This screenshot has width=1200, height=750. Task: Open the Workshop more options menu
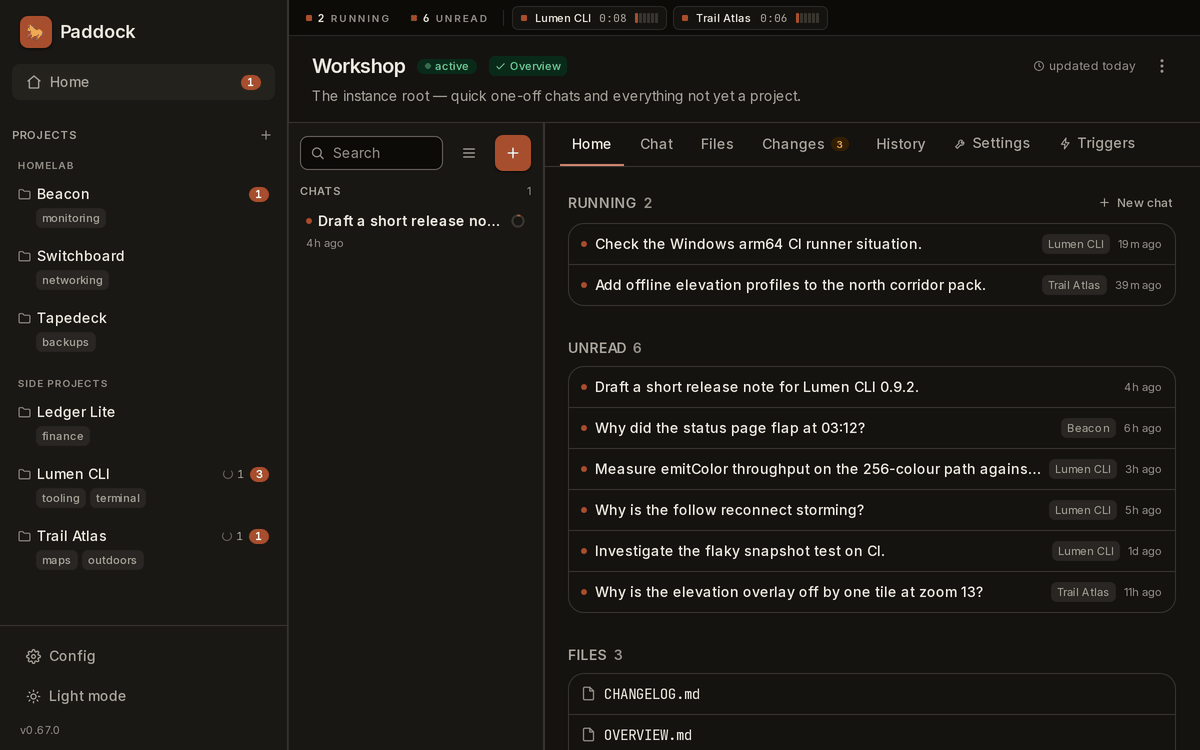point(1162,66)
